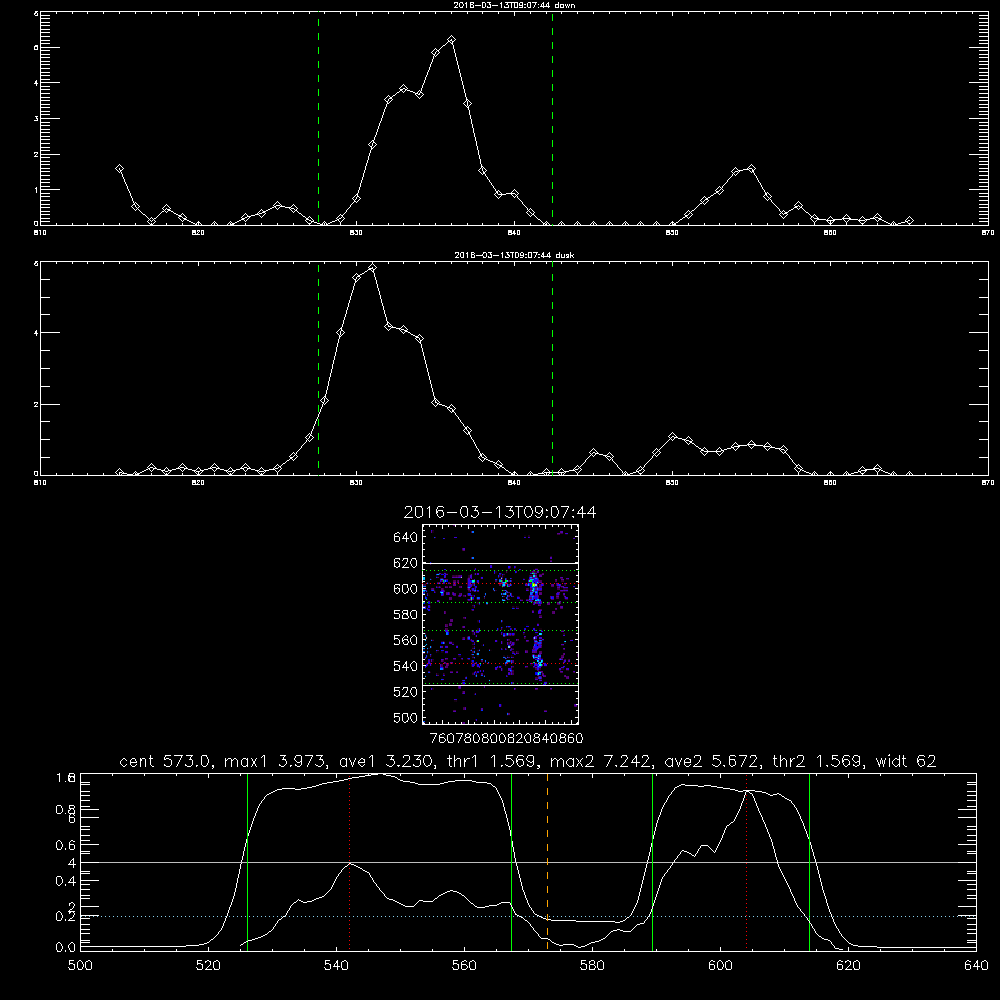The width and height of the screenshot is (1000, 1000).
Task: Click the bottom plot x-axis label 520
Action: tap(208, 966)
